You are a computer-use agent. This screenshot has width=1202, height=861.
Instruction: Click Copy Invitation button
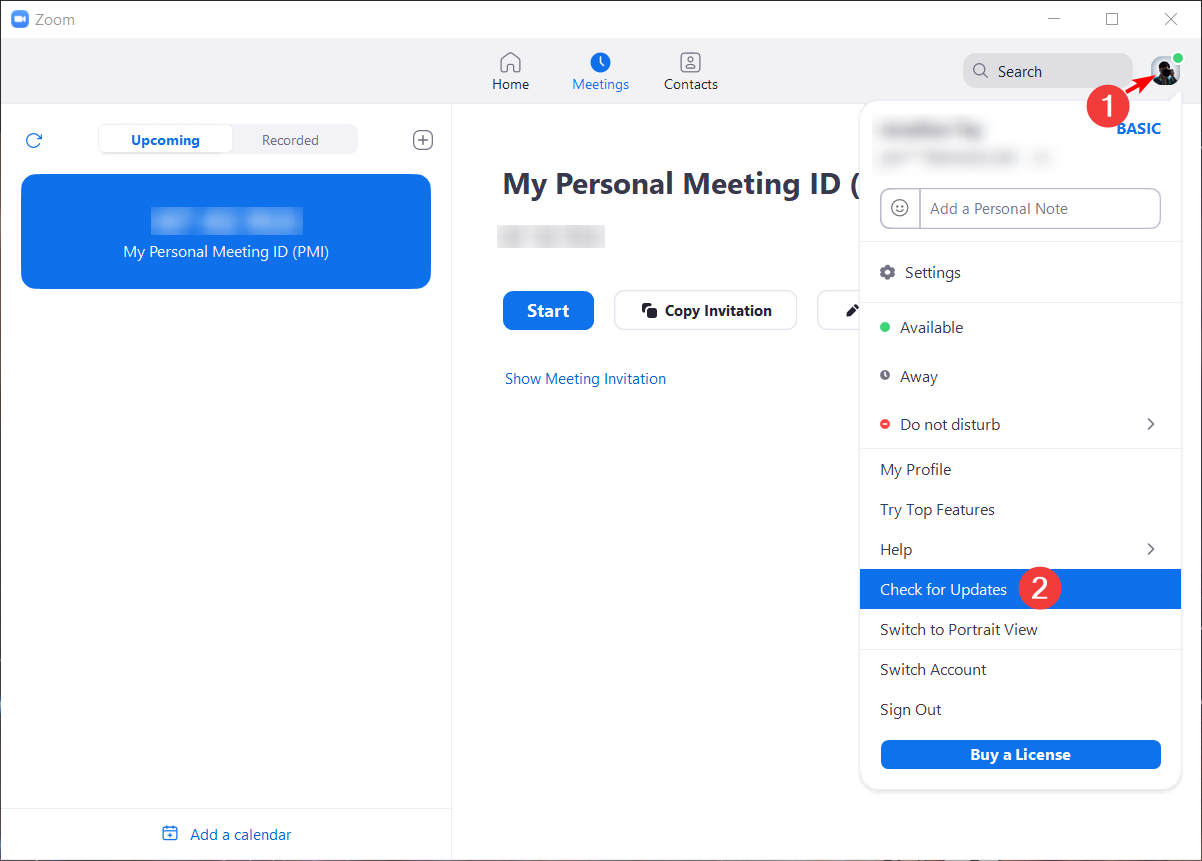705,311
